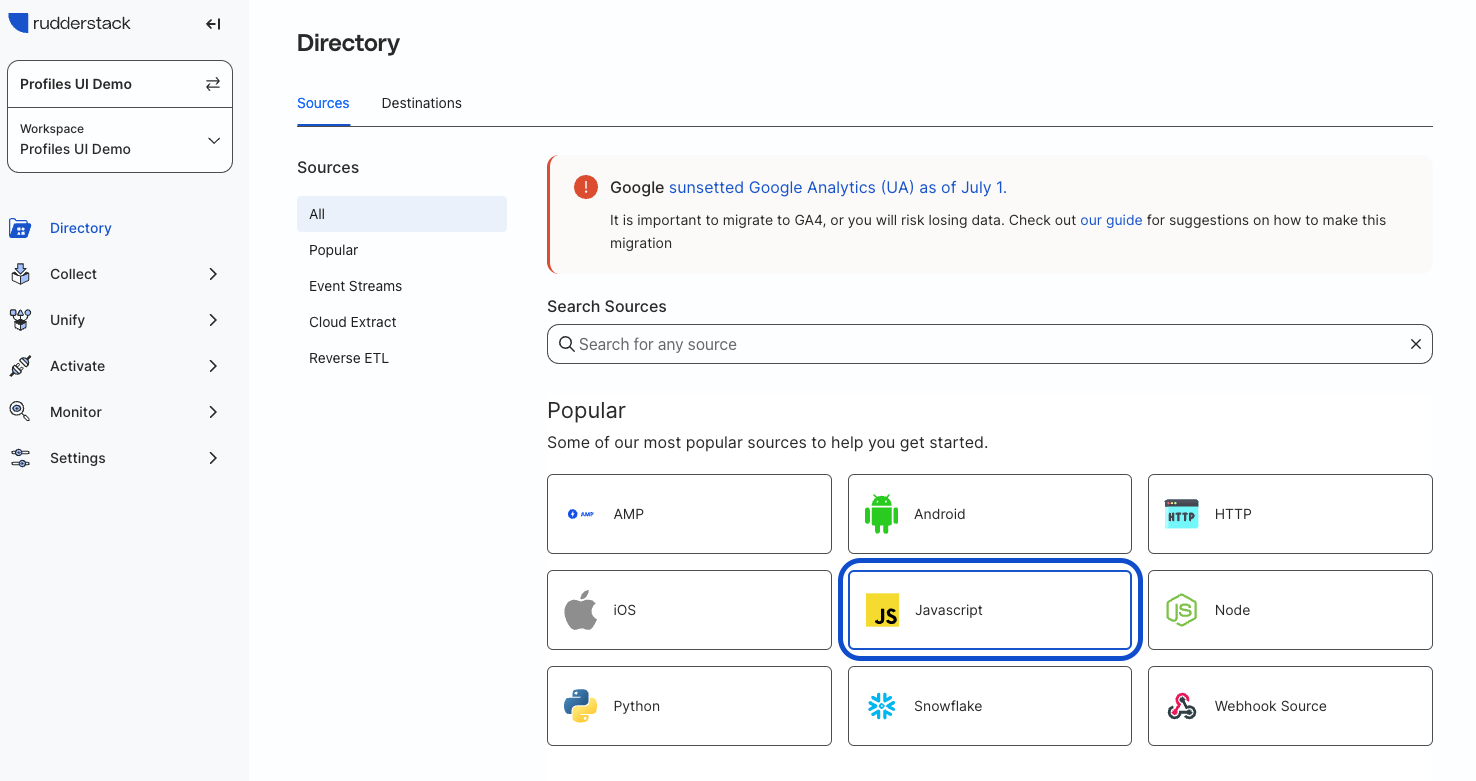Click the 'Directory' page heading

pyautogui.click(x=348, y=43)
